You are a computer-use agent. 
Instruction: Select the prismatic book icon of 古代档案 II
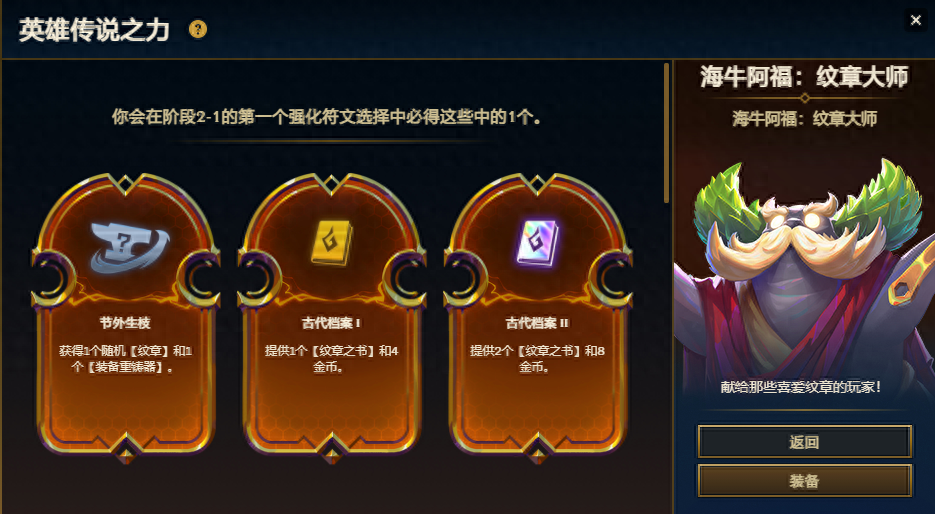click(x=537, y=243)
